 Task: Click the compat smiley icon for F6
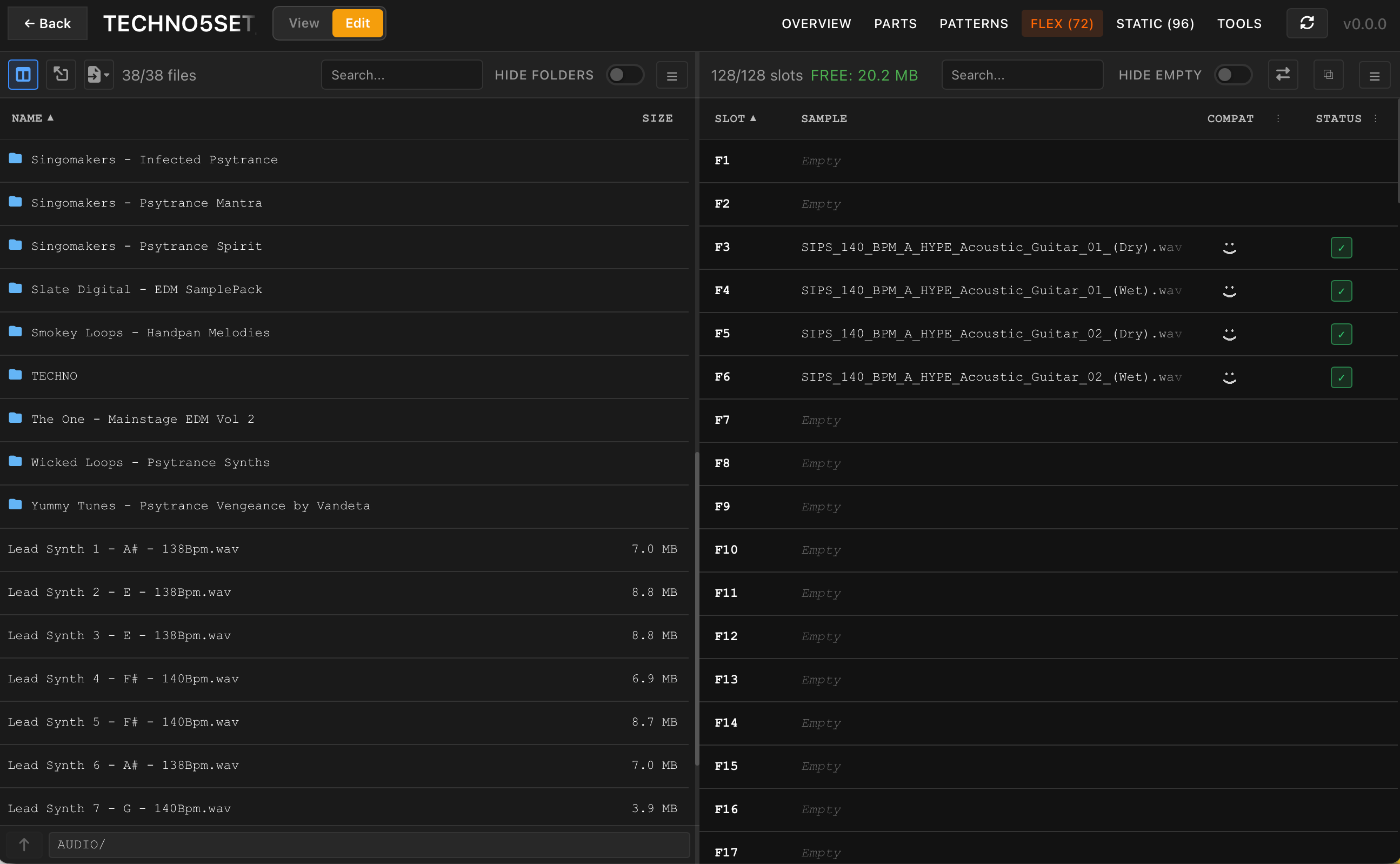[1229, 377]
